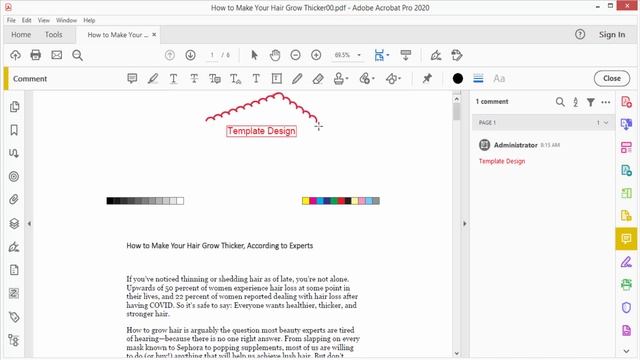640x360 pixels.
Task: Select the add text box tool
Action: coord(277,78)
